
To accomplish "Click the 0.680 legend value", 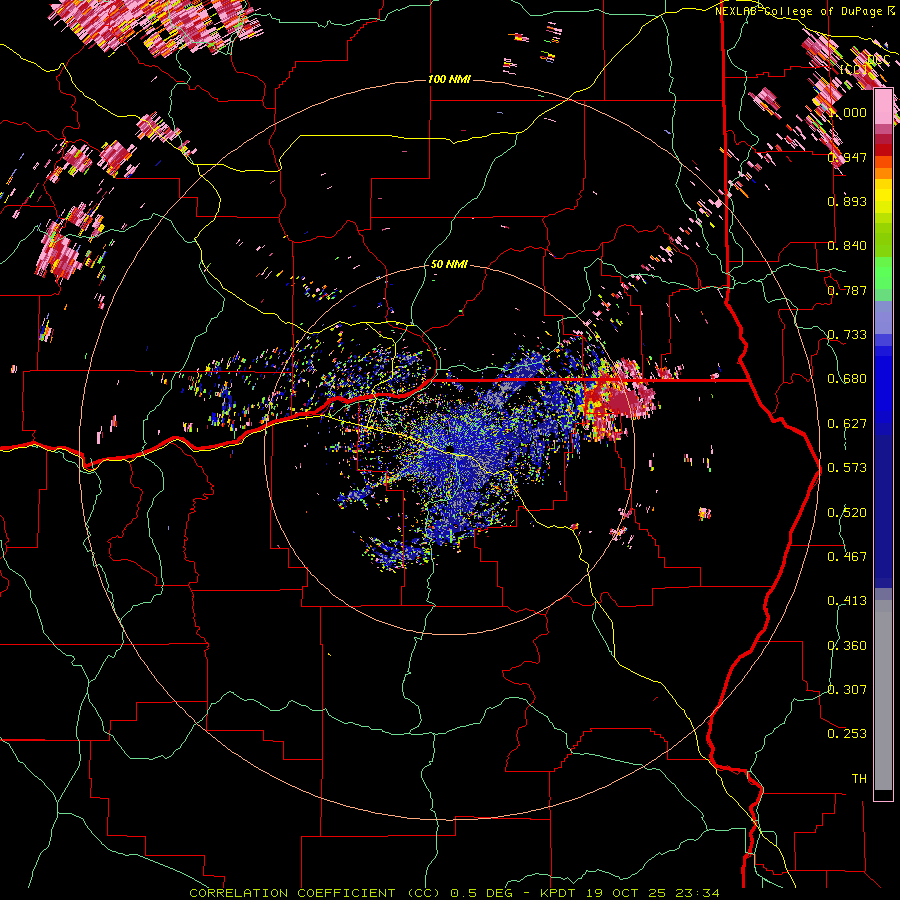I will point(847,379).
